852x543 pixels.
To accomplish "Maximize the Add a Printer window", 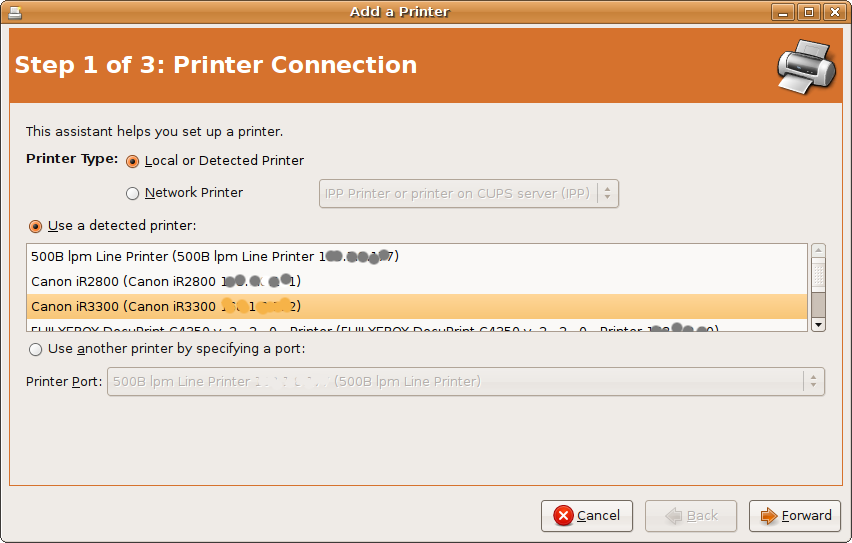I will [x=809, y=12].
